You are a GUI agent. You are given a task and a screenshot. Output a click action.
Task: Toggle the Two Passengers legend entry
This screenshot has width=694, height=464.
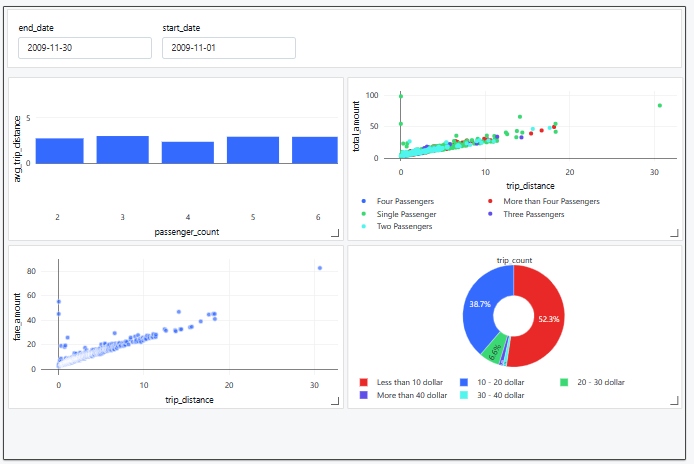(404, 227)
